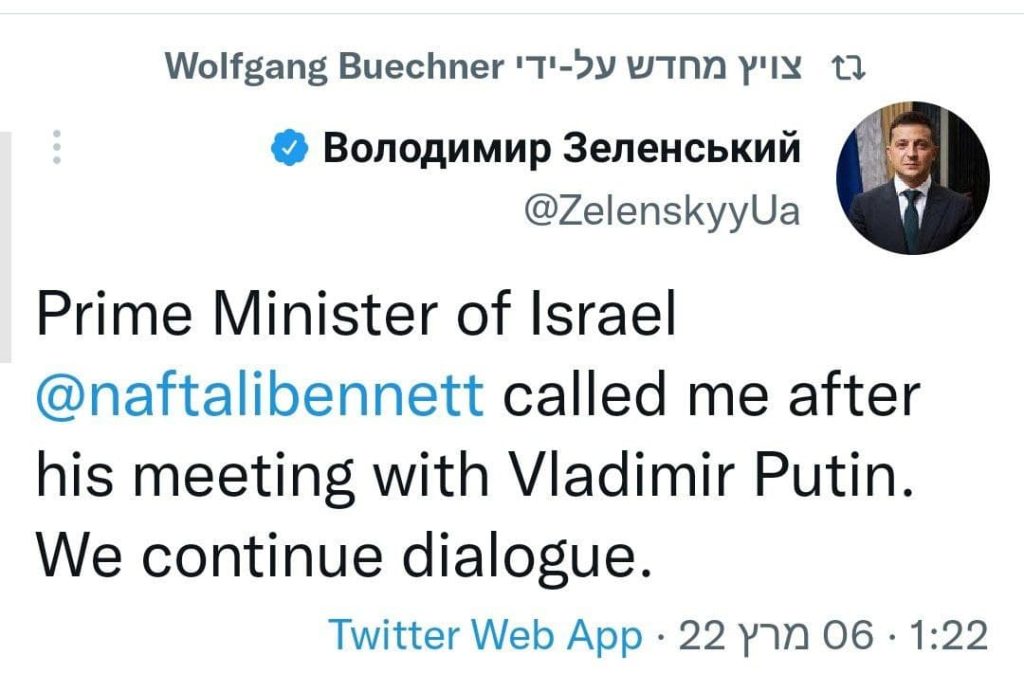
Task: Click the display name Володимир Зеленський
Action: [x=563, y=149]
